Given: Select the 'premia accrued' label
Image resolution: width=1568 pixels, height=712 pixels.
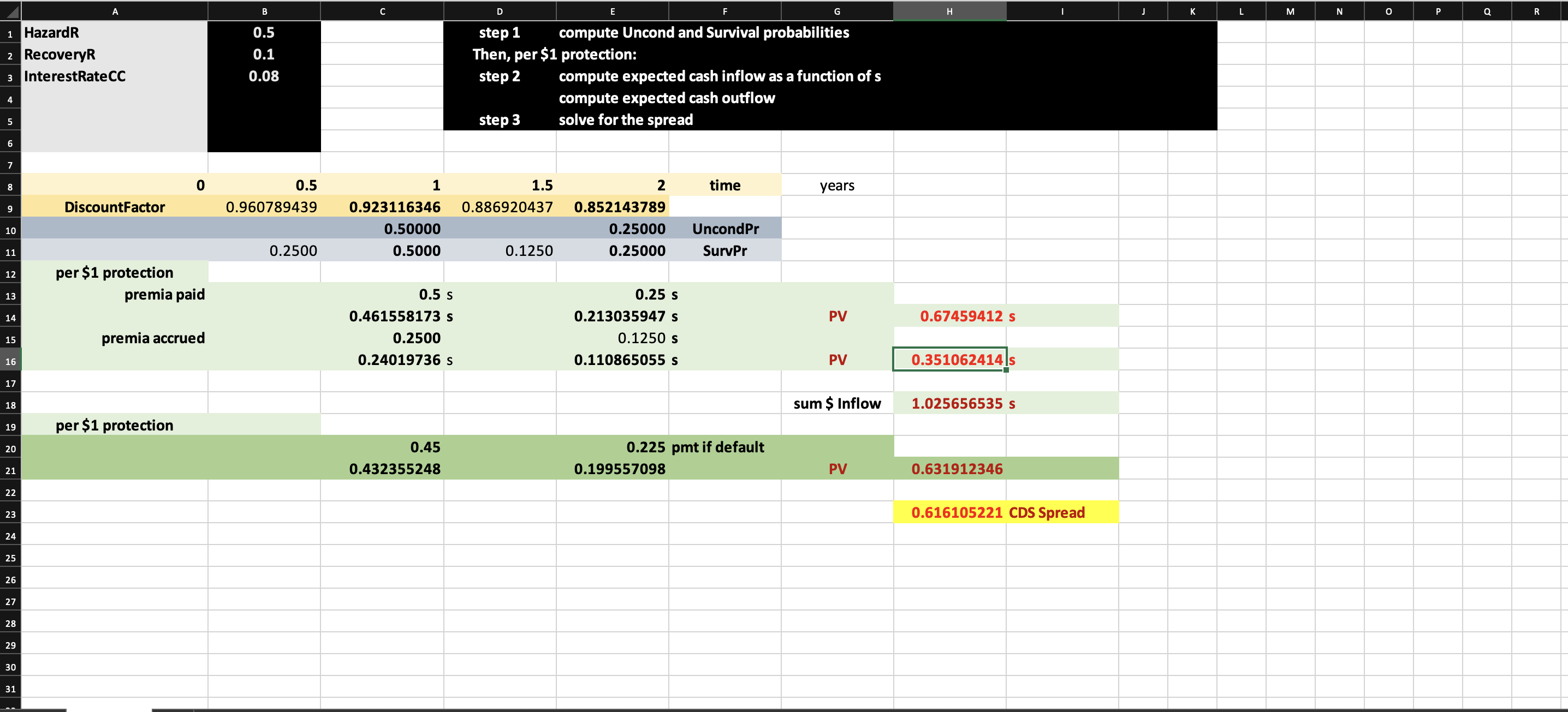Looking at the screenshot, I should [115, 338].
